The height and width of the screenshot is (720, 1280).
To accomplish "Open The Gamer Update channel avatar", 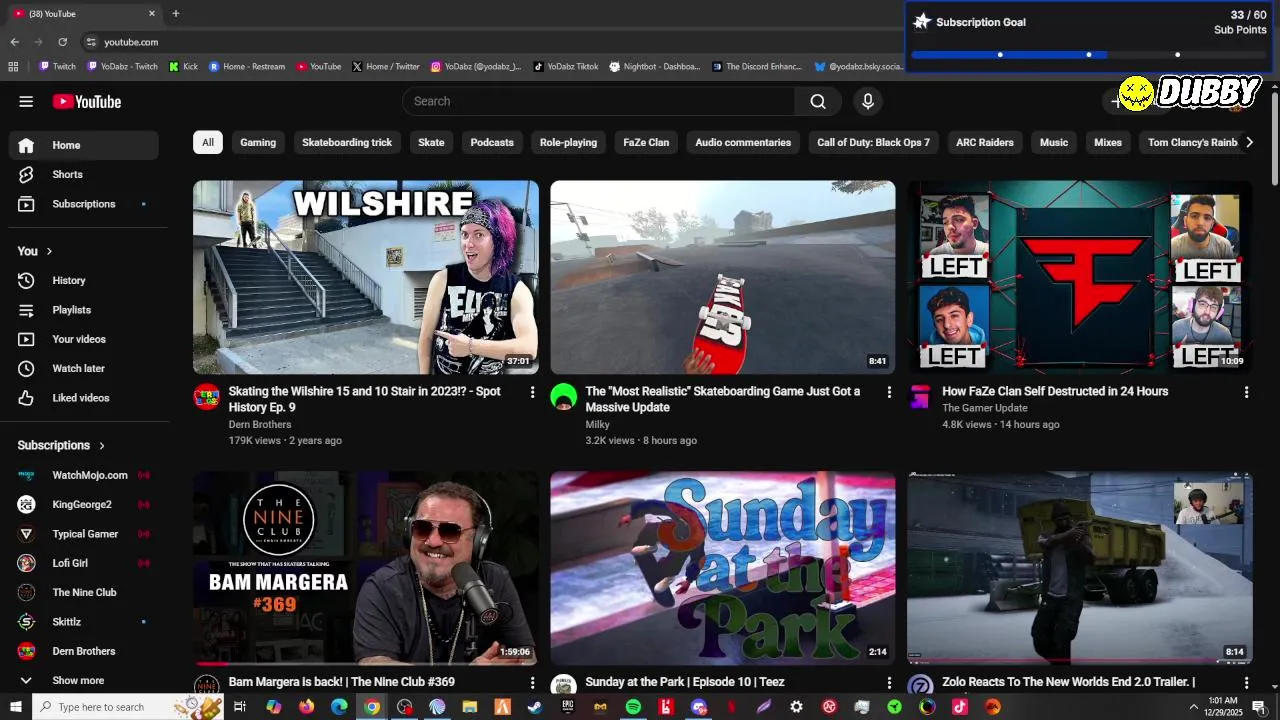I will coord(921,397).
